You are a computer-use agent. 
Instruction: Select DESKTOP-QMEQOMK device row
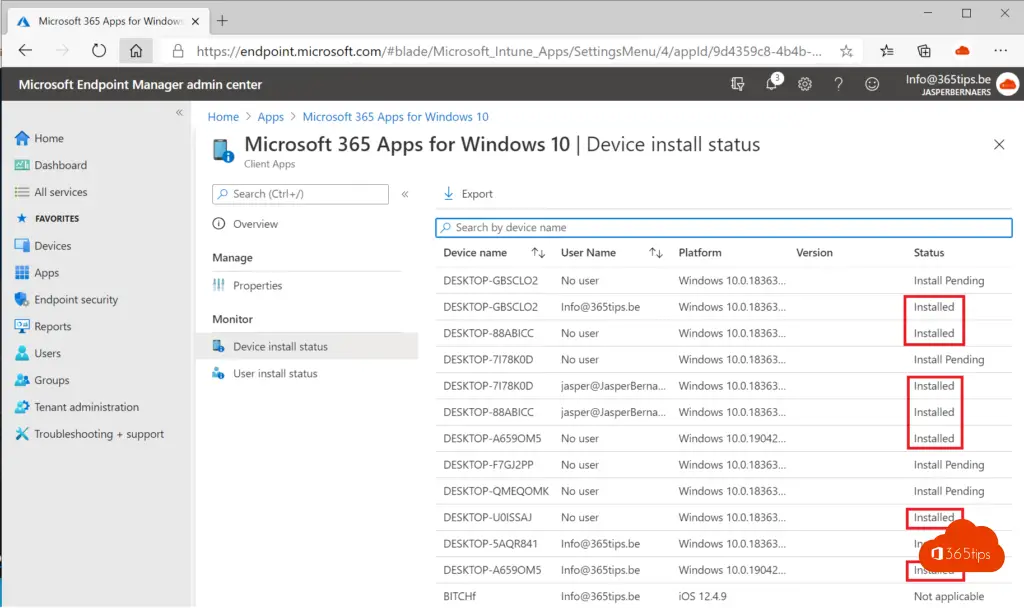[x=724, y=490]
